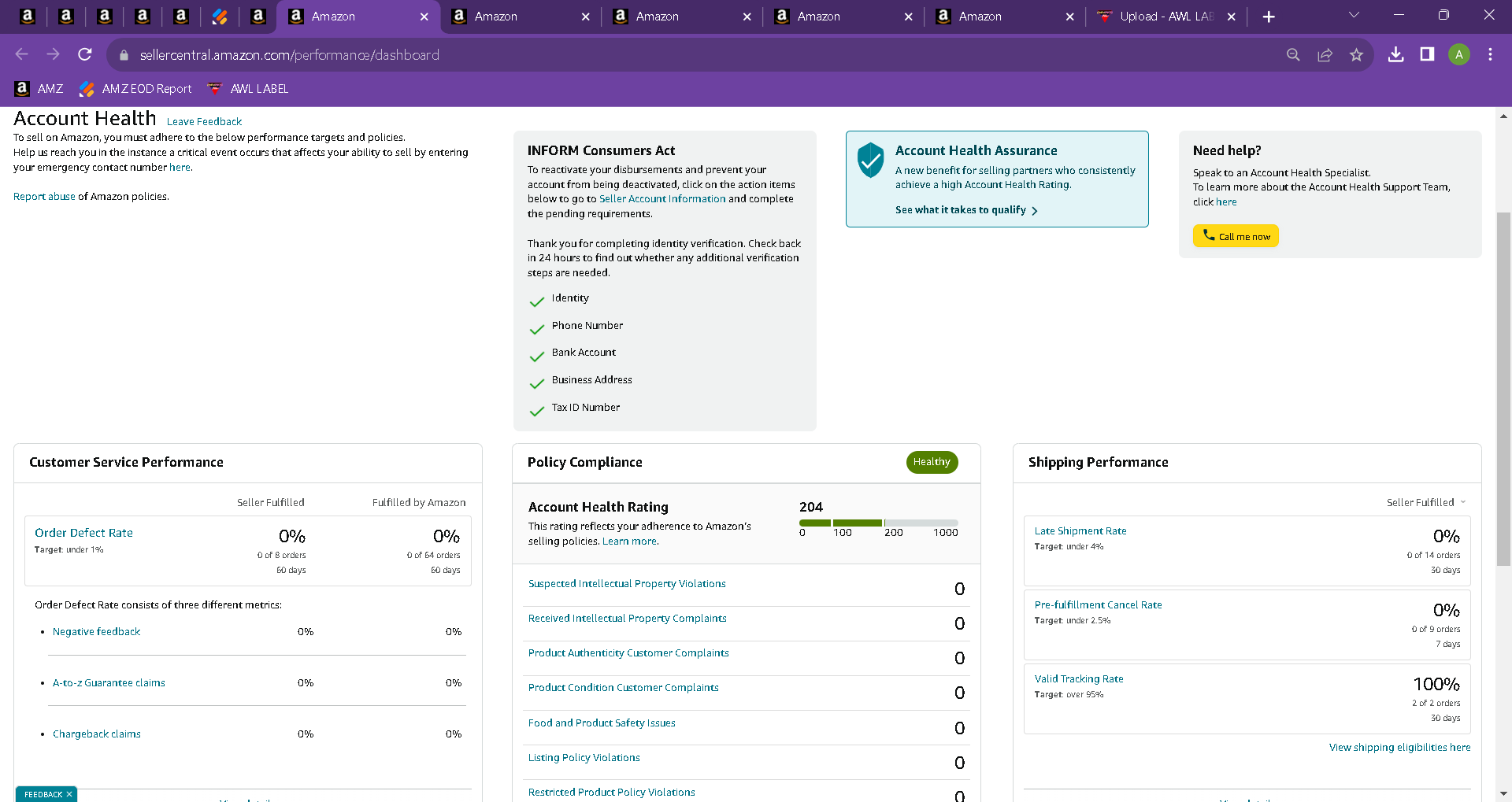Open Account Health Support Team 'here' link
The image size is (1512, 802).
coord(1226,202)
